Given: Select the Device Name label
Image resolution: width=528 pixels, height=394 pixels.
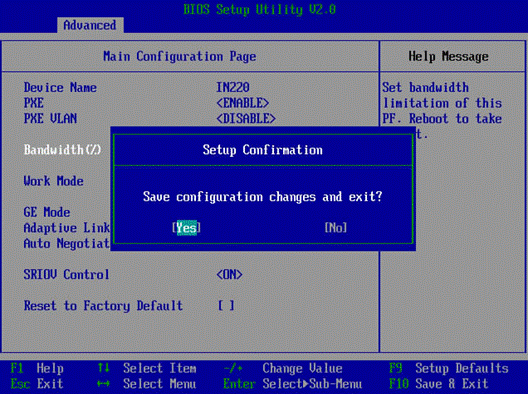Looking at the screenshot, I should pos(60,88).
